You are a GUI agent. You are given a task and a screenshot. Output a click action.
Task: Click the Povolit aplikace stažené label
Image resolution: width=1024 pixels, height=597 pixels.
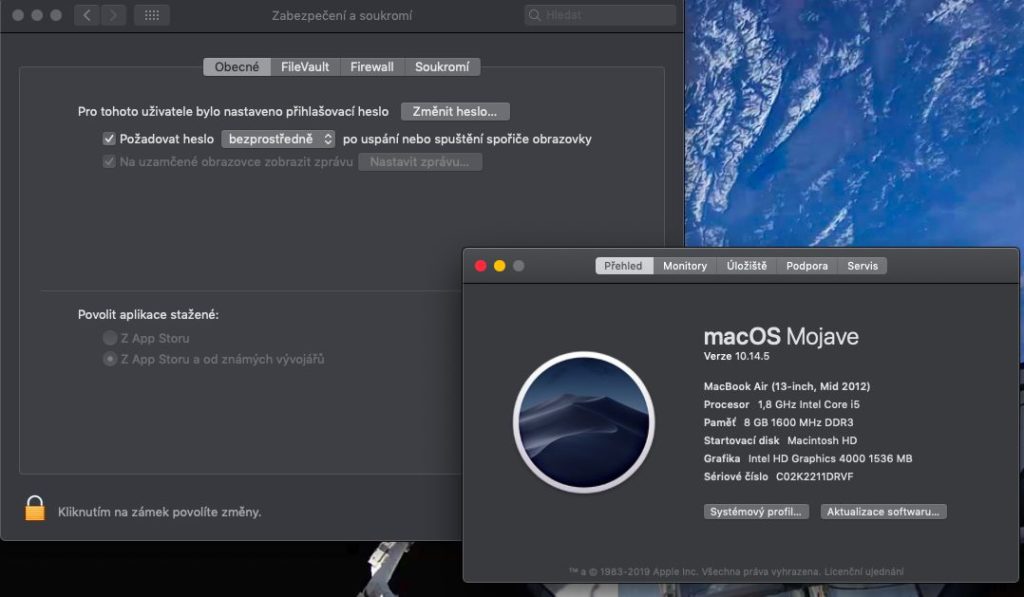(148, 314)
